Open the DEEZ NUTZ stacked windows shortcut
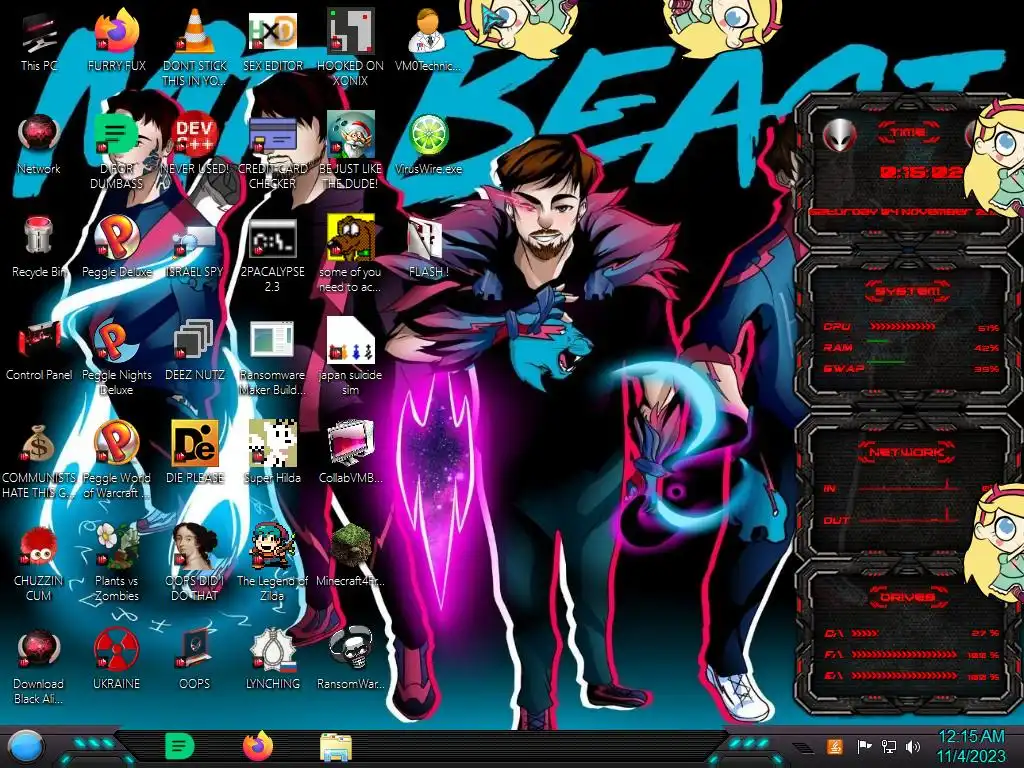The height and width of the screenshot is (768, 1024). 195,341
